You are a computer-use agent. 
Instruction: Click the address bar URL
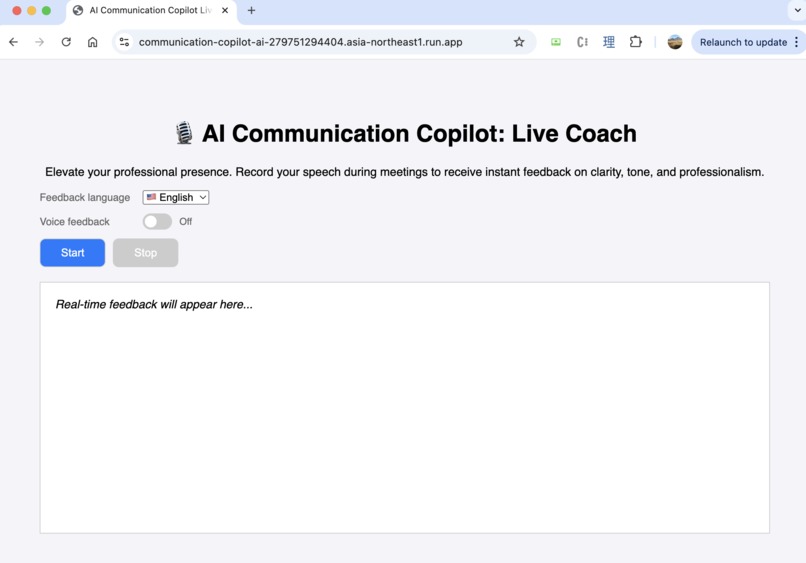[x=301, y=42]
